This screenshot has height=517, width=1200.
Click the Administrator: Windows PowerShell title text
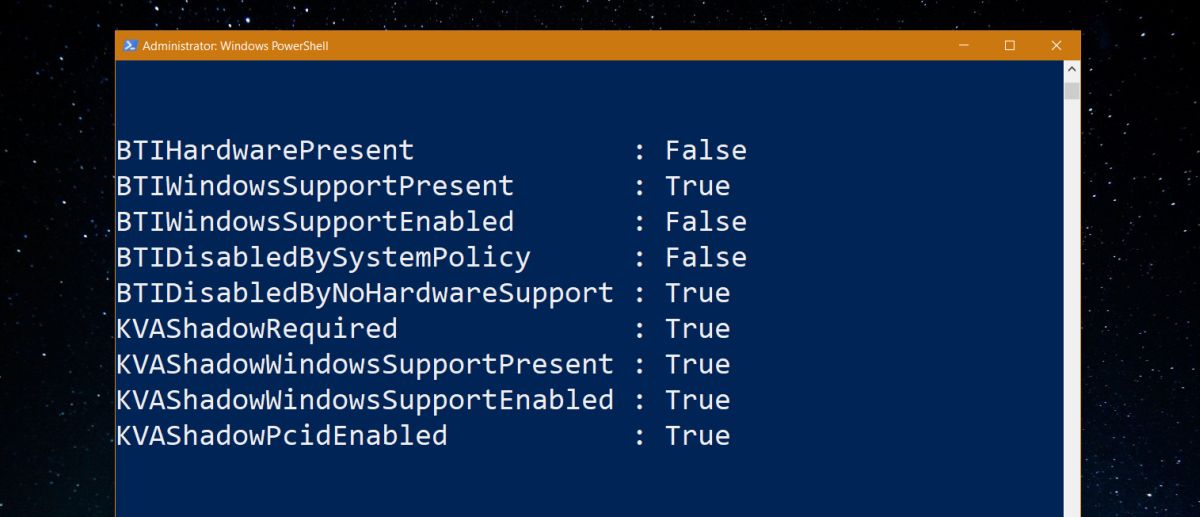[235, 46]
